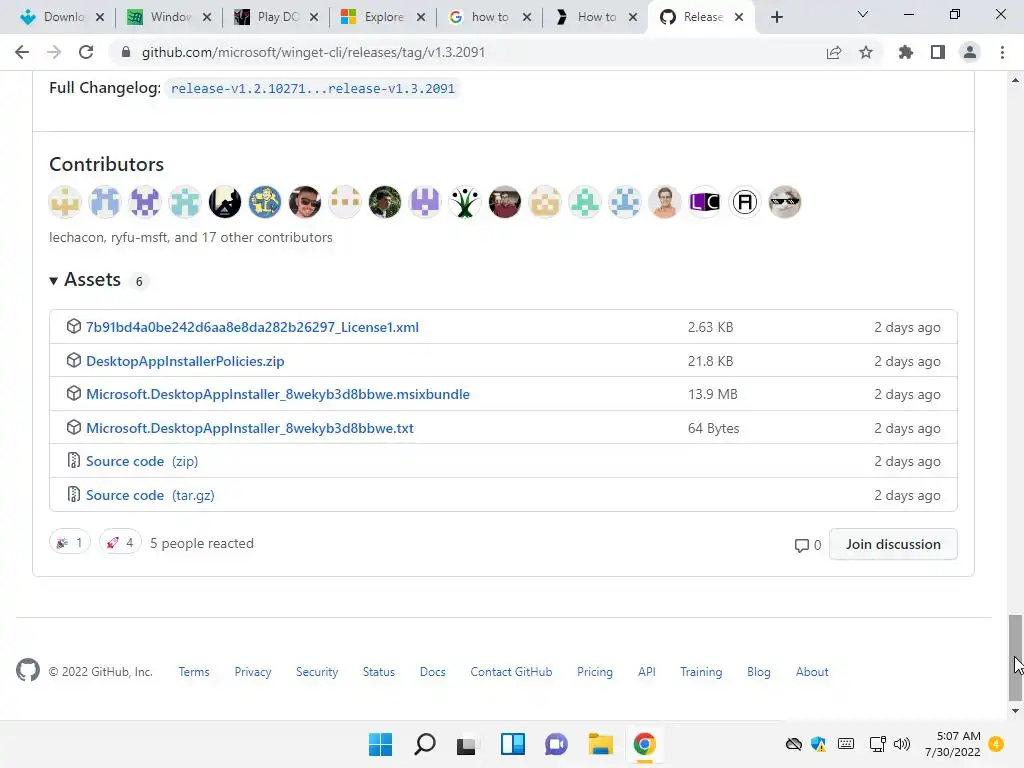1024x768 pixels.
Task: Switch to the Google 'how to' tab
Action: pyautogui.click(x=481, y=17)
